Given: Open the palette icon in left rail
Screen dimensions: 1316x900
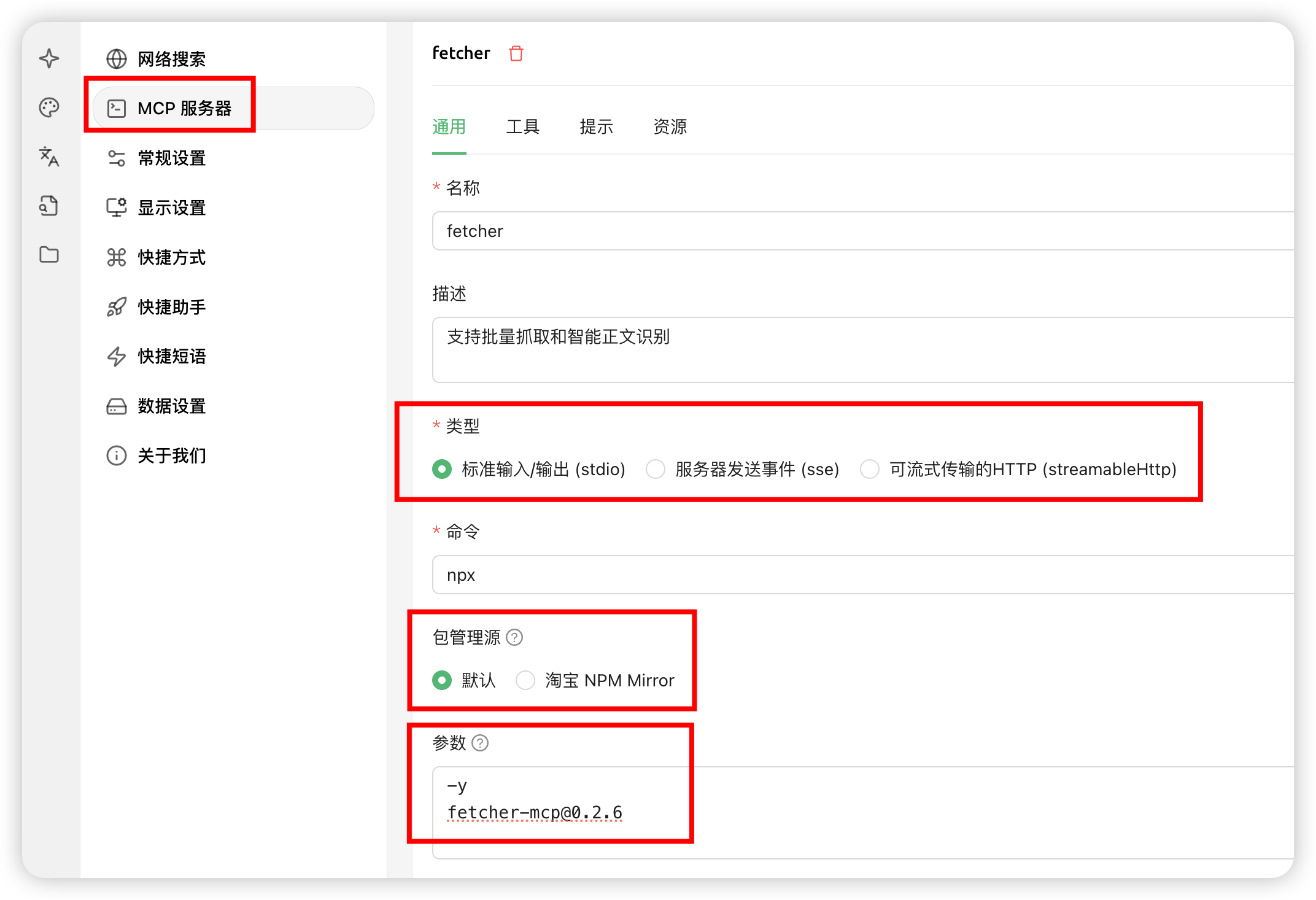Looking at the screenshot, I should coord(49,107).
